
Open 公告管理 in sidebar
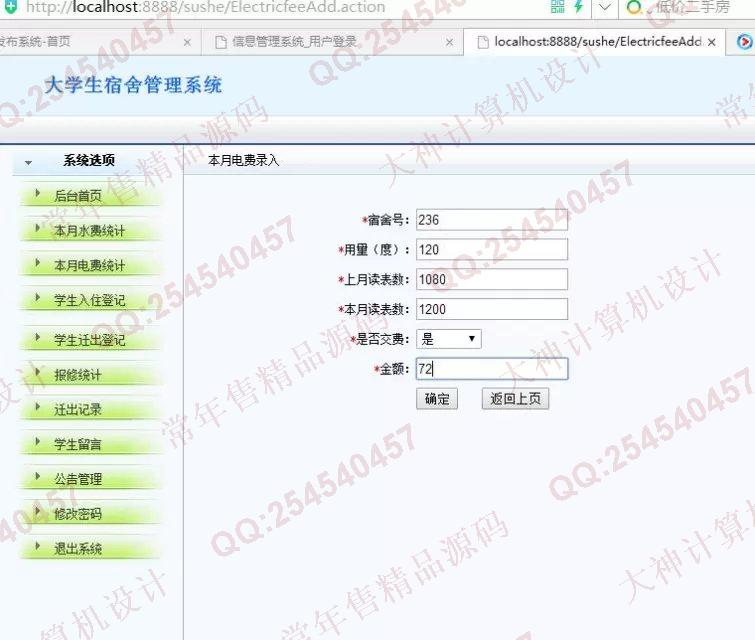pos(78,479)
